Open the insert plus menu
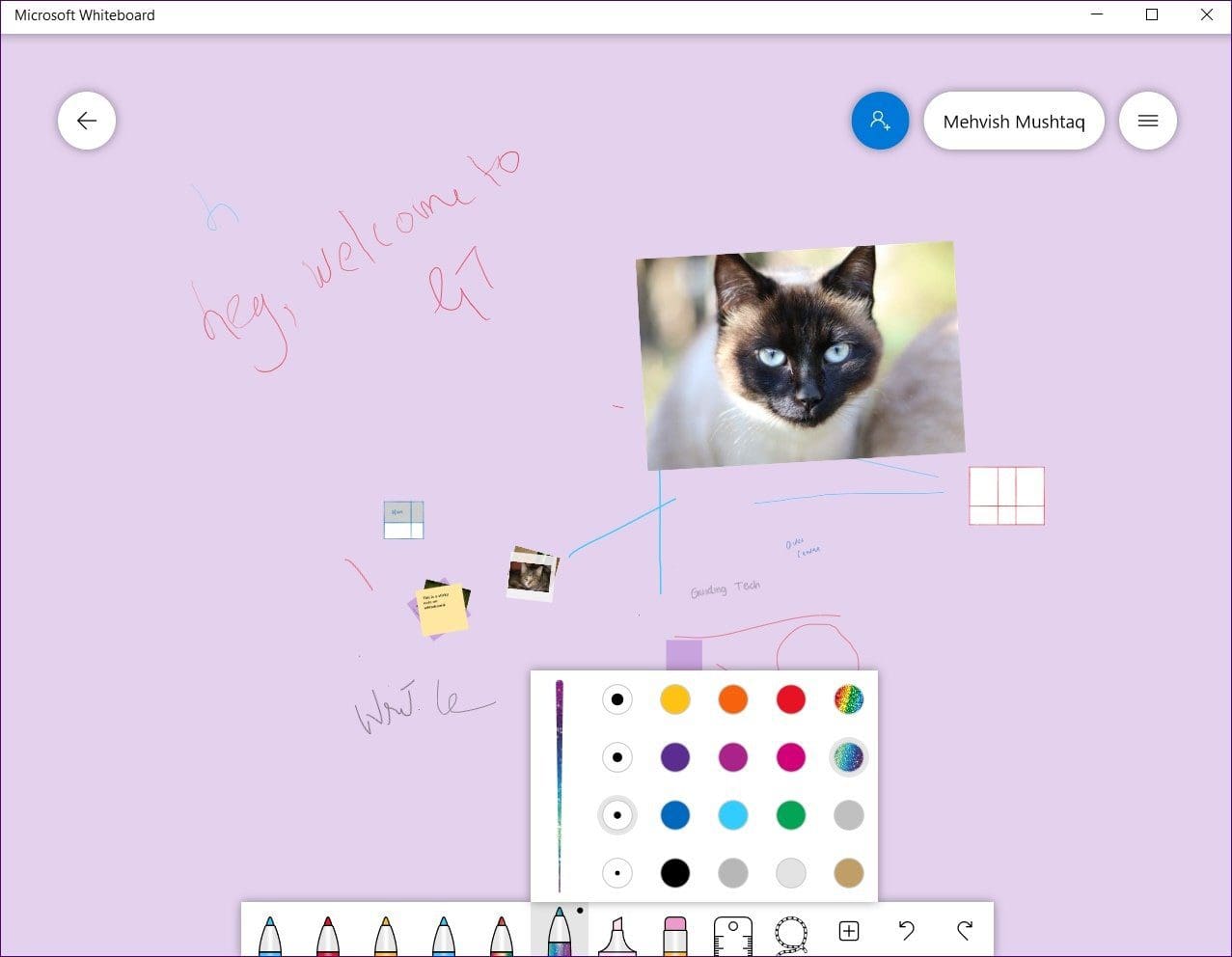 (x=849, y=931)
